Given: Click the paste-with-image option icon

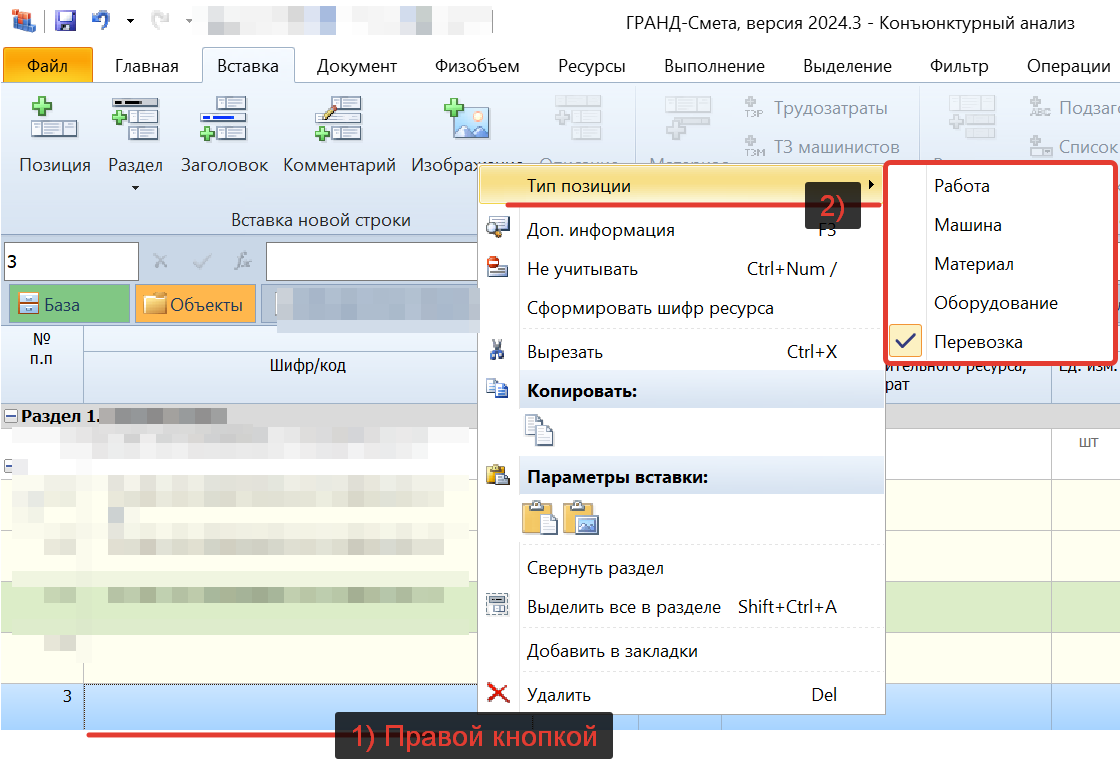Looking at the screenshot, I should [x=581, y=518].
